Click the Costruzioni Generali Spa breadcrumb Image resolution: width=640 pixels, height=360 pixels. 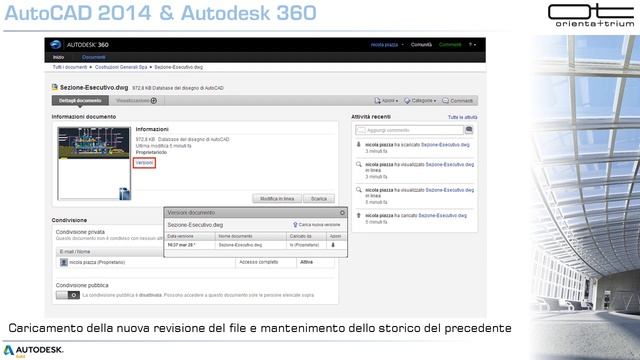121,67
